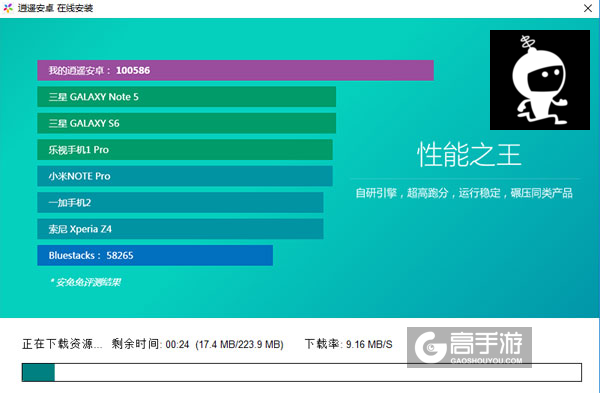Select the 索尼 Xperia Z4 bar
The height and width of the screenshot is (393, 600).
180,229
